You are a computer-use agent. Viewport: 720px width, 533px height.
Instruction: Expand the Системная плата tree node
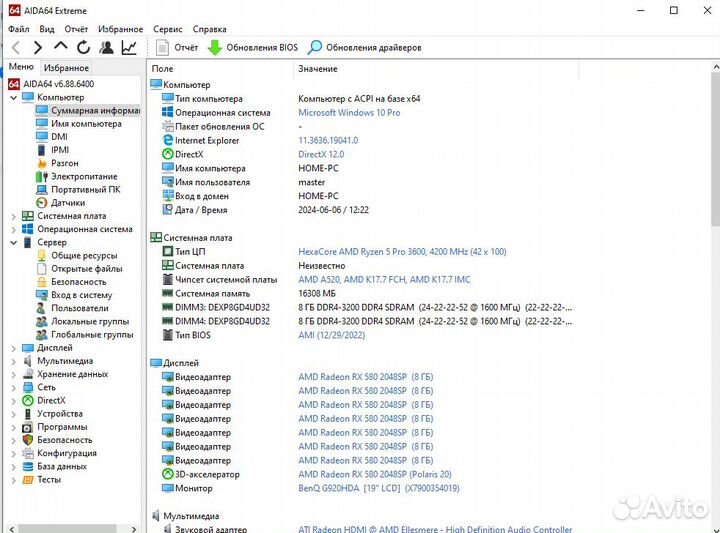point(13,216)
